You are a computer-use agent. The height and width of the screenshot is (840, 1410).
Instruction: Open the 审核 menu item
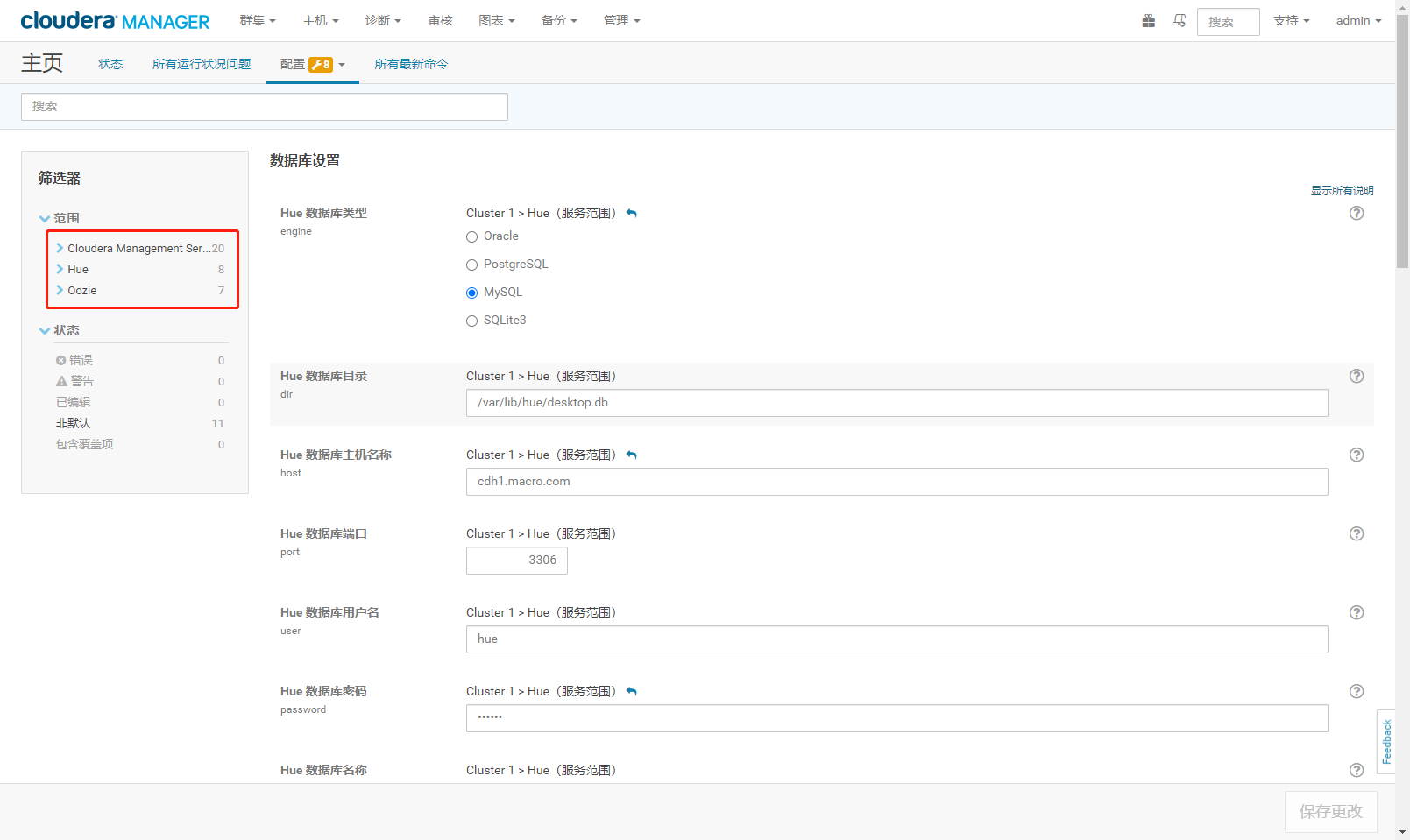(440, 20)
